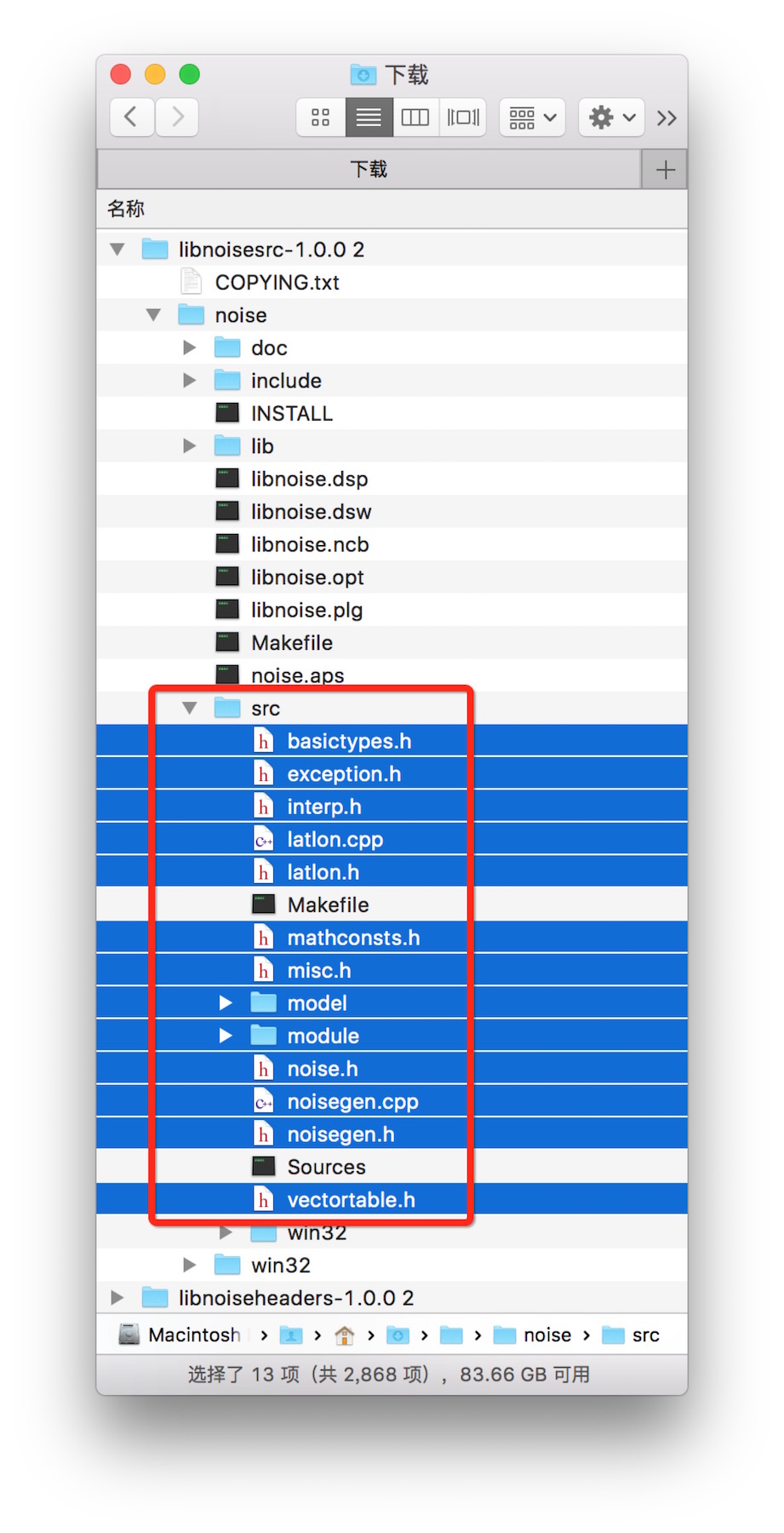Click the Sources file icon
The height and width of the screenshot is (1533, 784).
[x=264, y=1167]
